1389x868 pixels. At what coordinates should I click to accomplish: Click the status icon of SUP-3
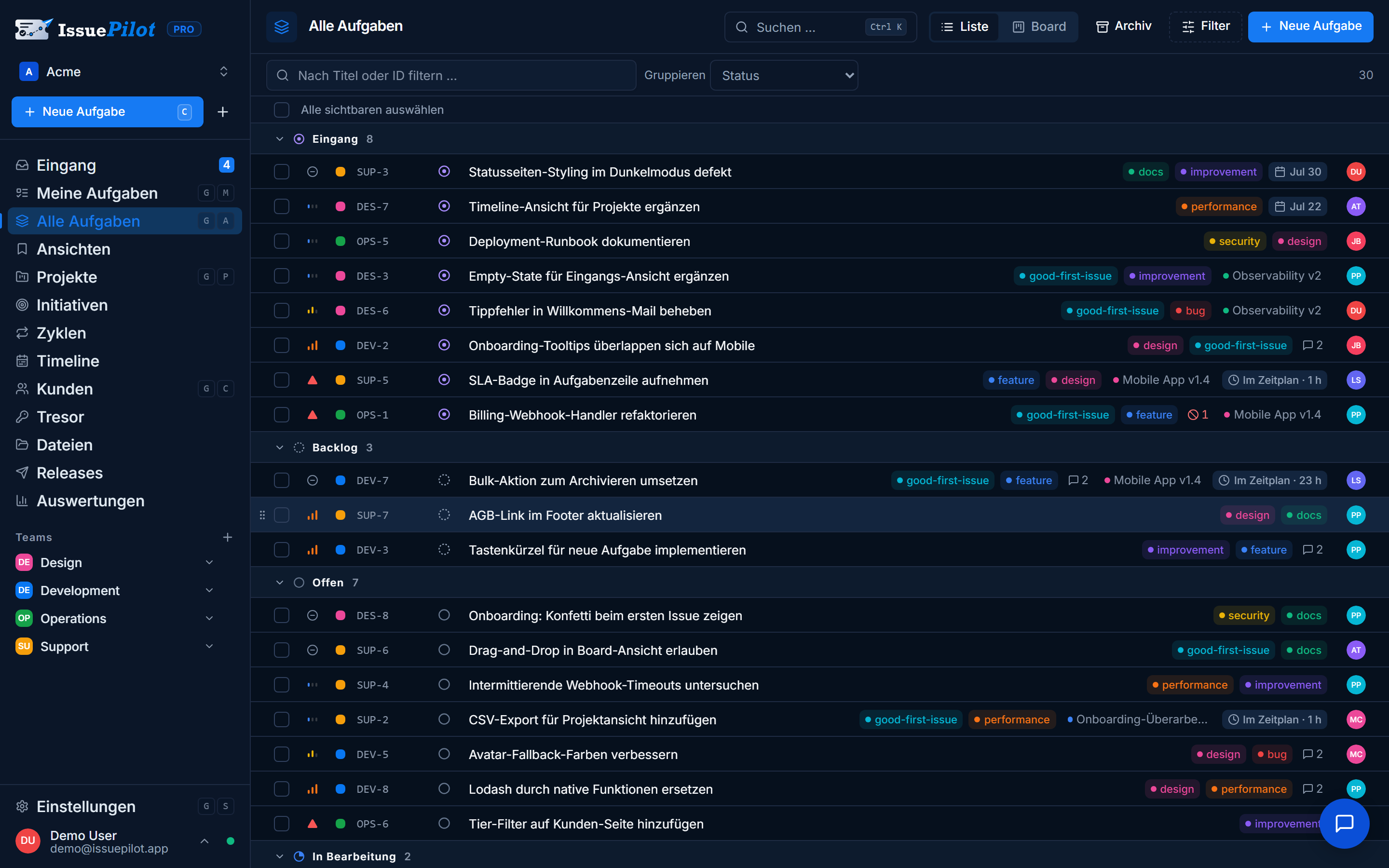click(x=444, y=172)
